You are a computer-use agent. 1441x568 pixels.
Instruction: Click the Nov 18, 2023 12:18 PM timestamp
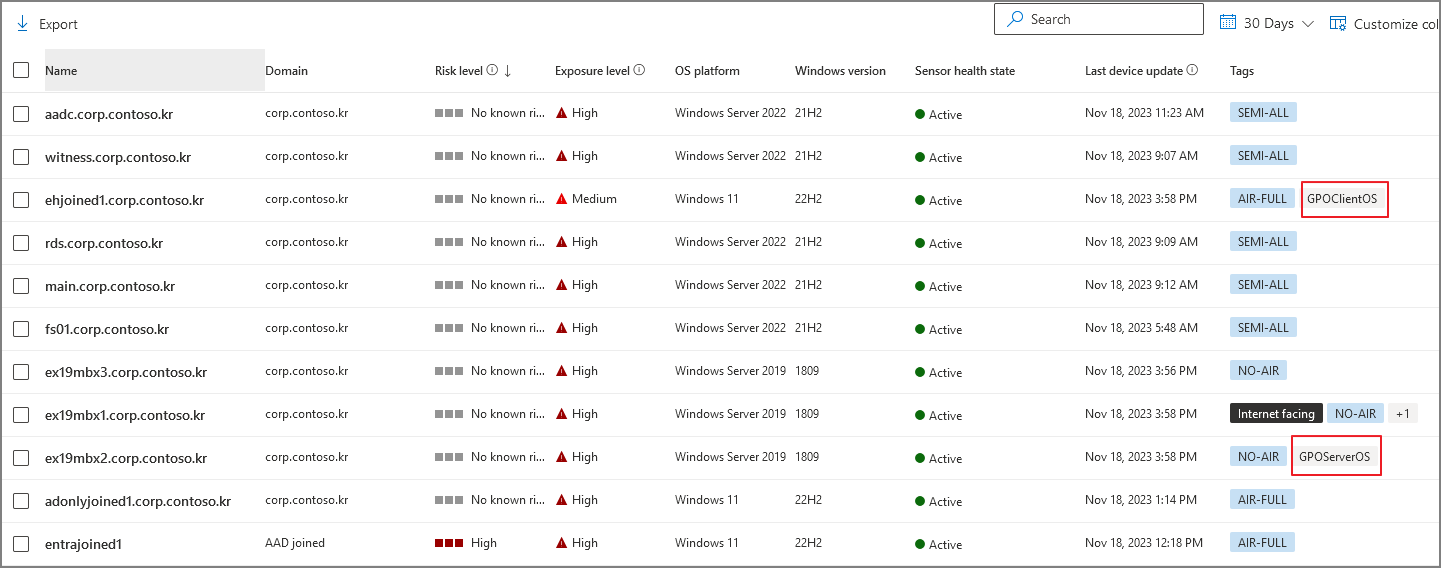point(1144,543)
